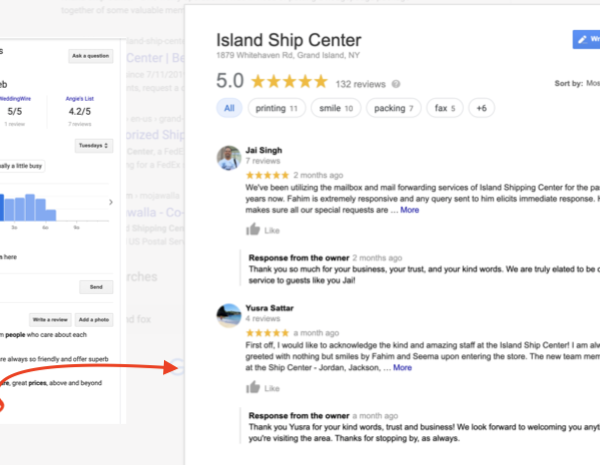
Task: Expand more filter chips with '+6'
Action: [480, 108]
